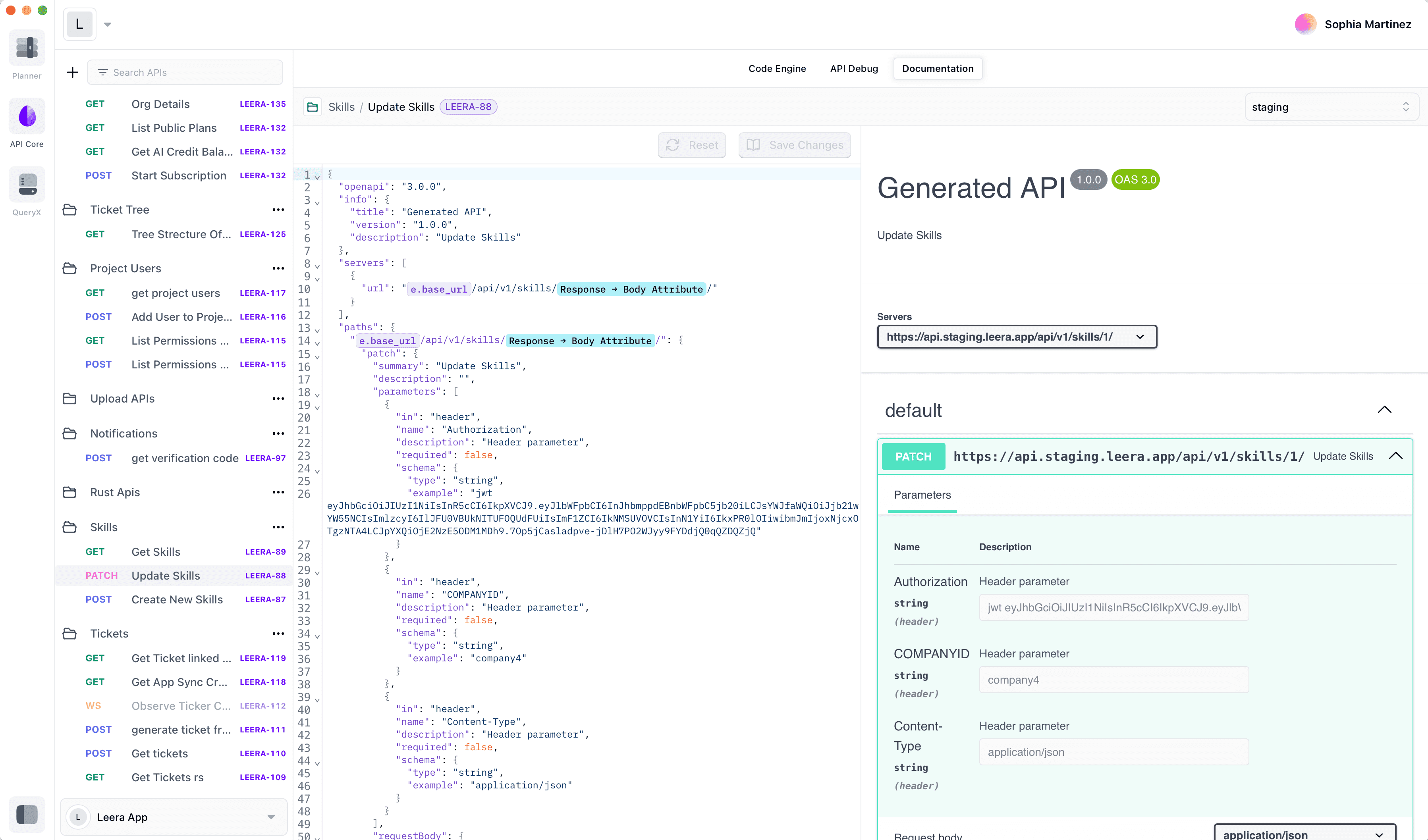The width and height of the screenshot is (1428, 840).
Task: Click Upload APIs folder icon
Action: 70,399
